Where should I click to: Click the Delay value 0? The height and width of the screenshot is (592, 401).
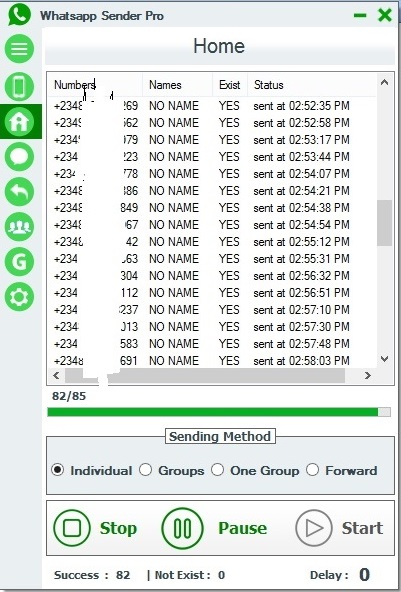364,575
